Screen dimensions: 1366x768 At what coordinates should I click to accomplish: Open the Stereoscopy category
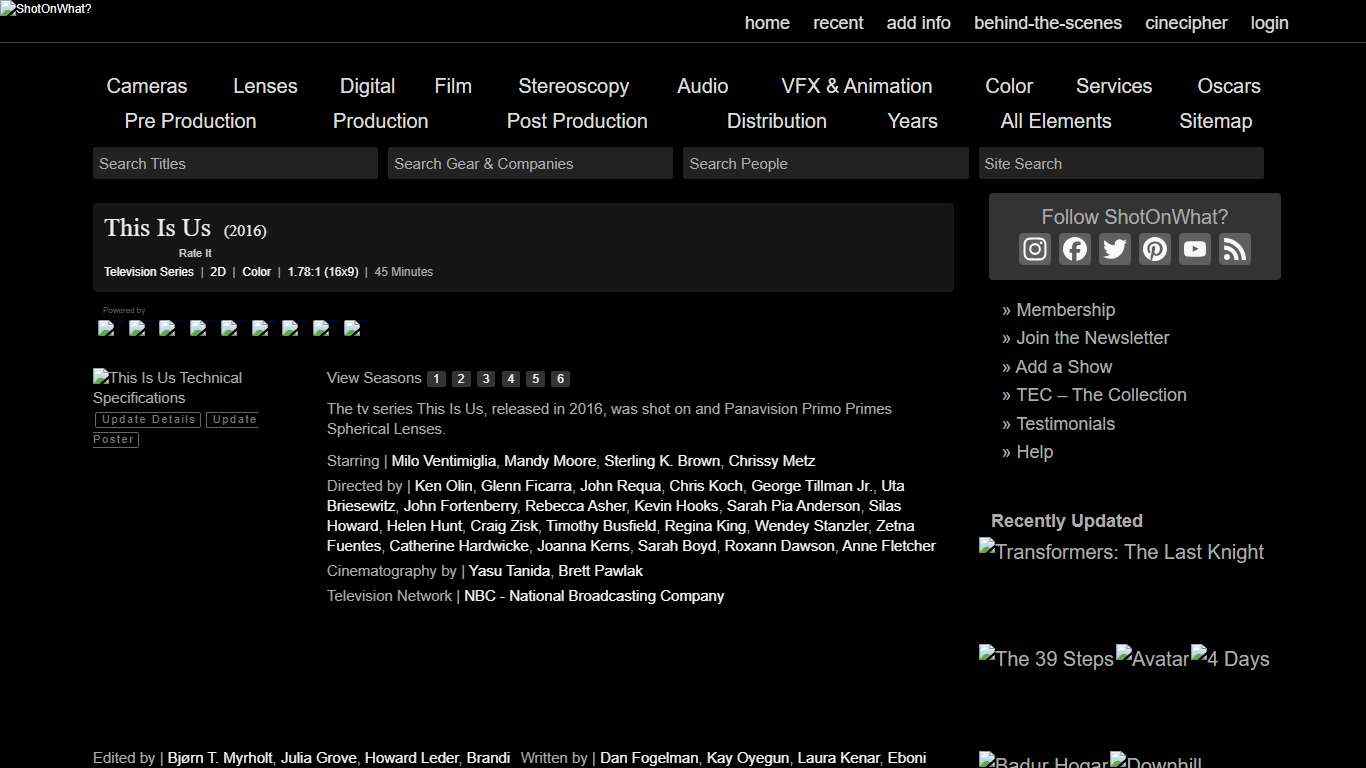coord(573,86)
